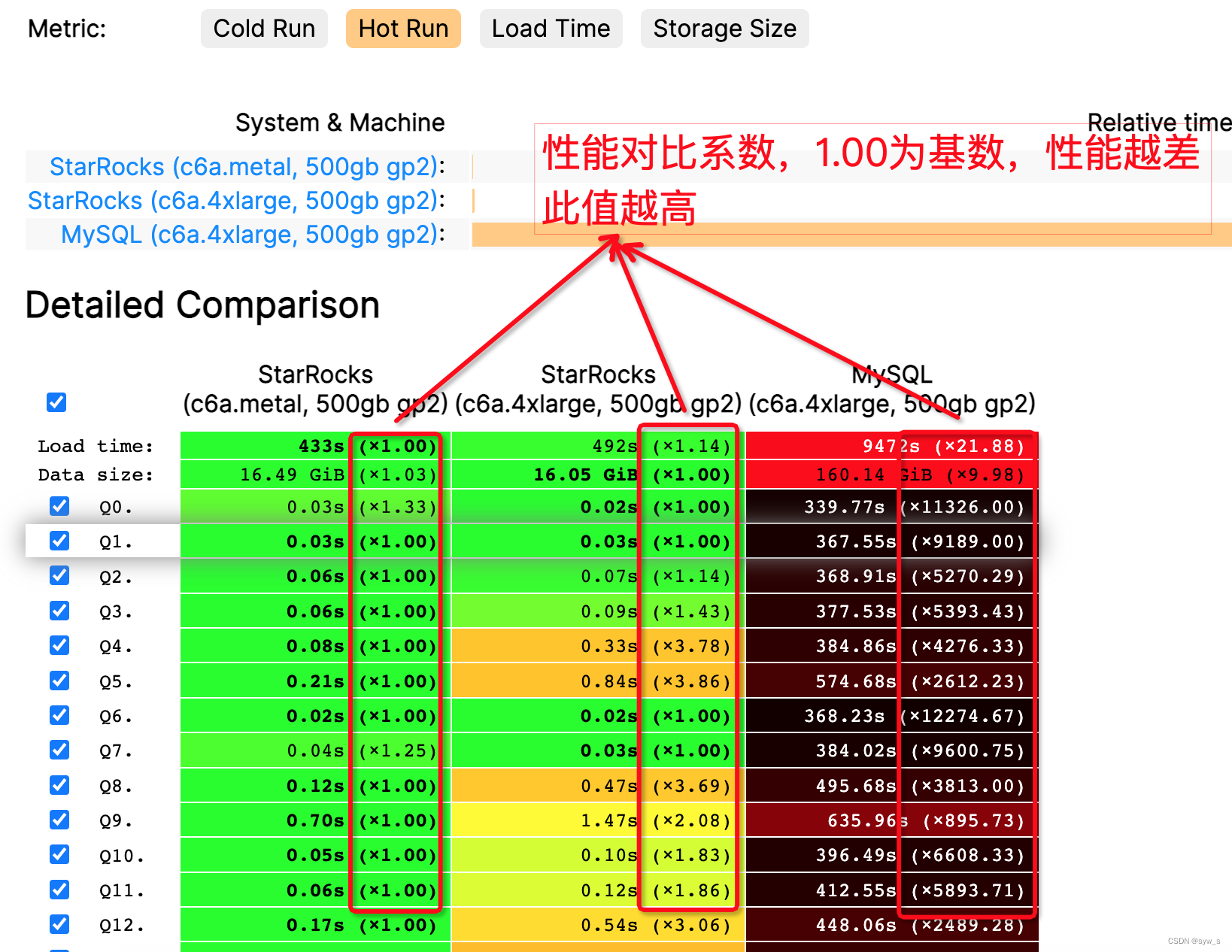Click MySQL Q5 574.68s cell

[x=892, y=681]
